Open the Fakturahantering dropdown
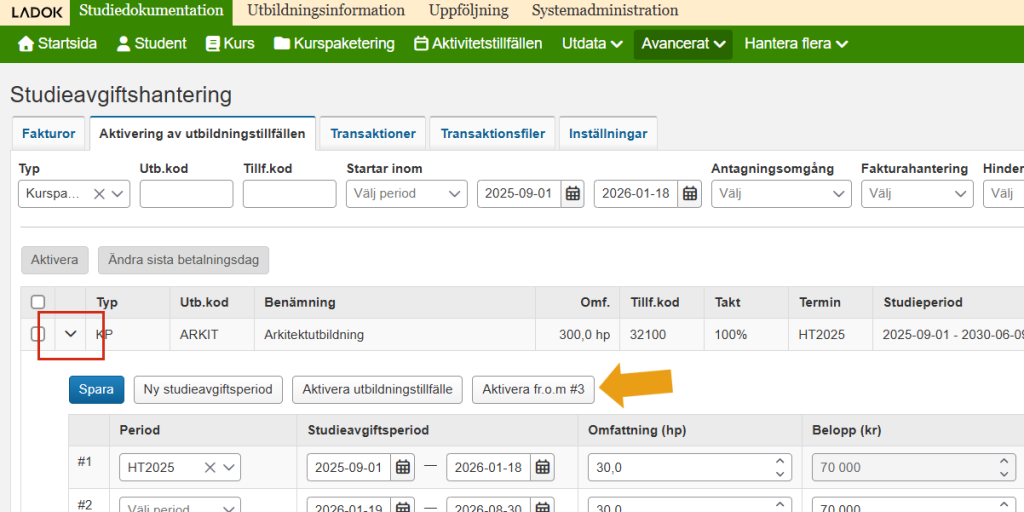Screen dimensions: 1024x512 coord(917,194)
